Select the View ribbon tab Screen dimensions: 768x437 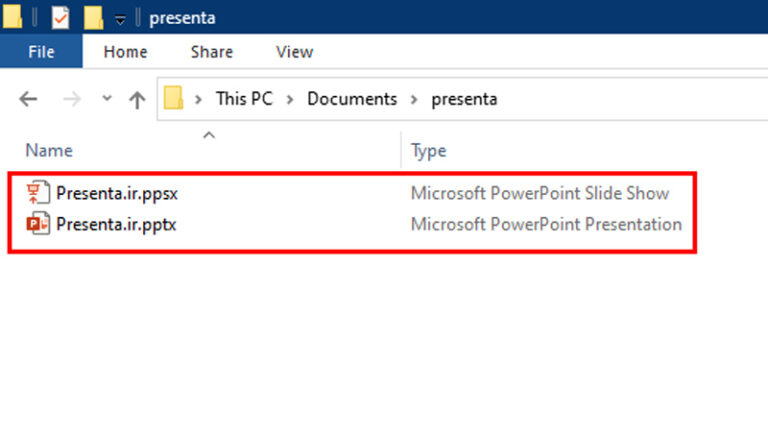294,52
